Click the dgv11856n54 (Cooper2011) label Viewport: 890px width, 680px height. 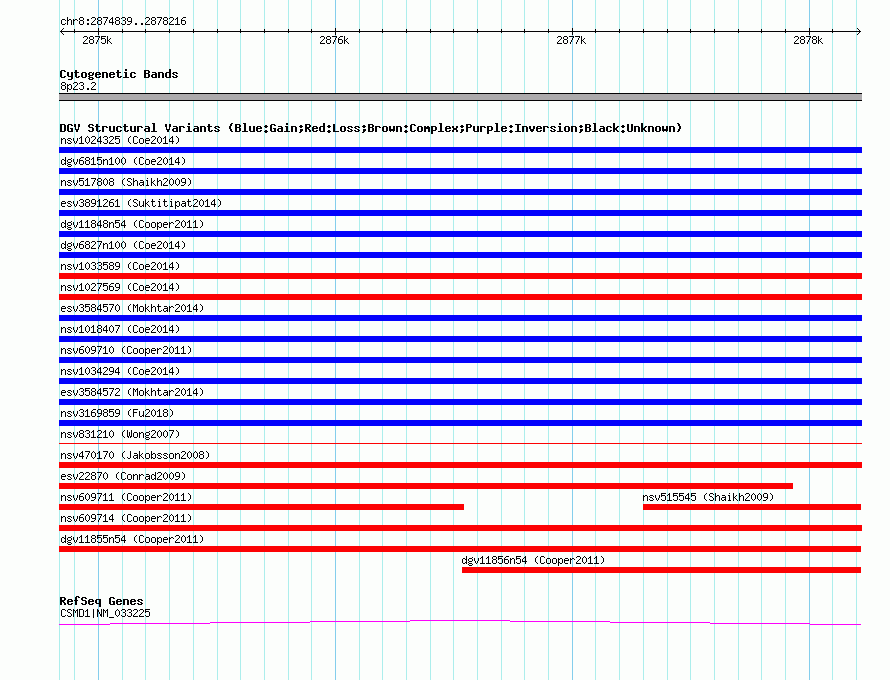(x=533, y=560)
